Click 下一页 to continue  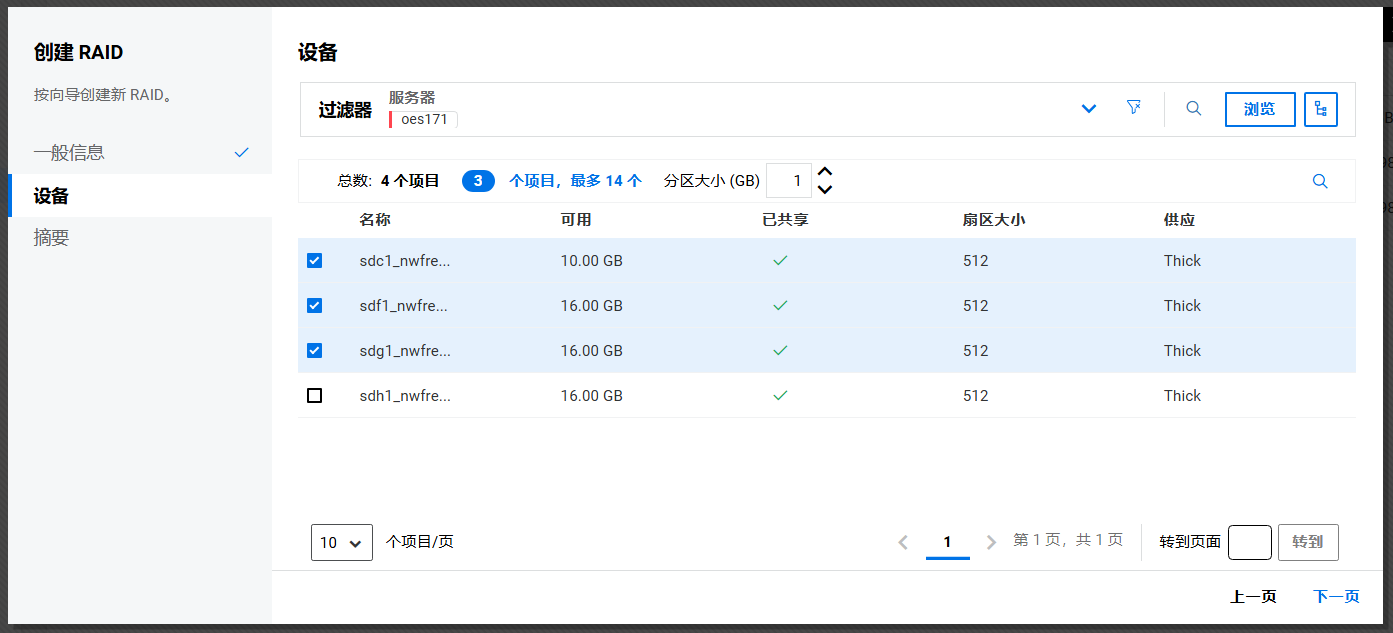pyautogui.click(x=1336, y=597)
